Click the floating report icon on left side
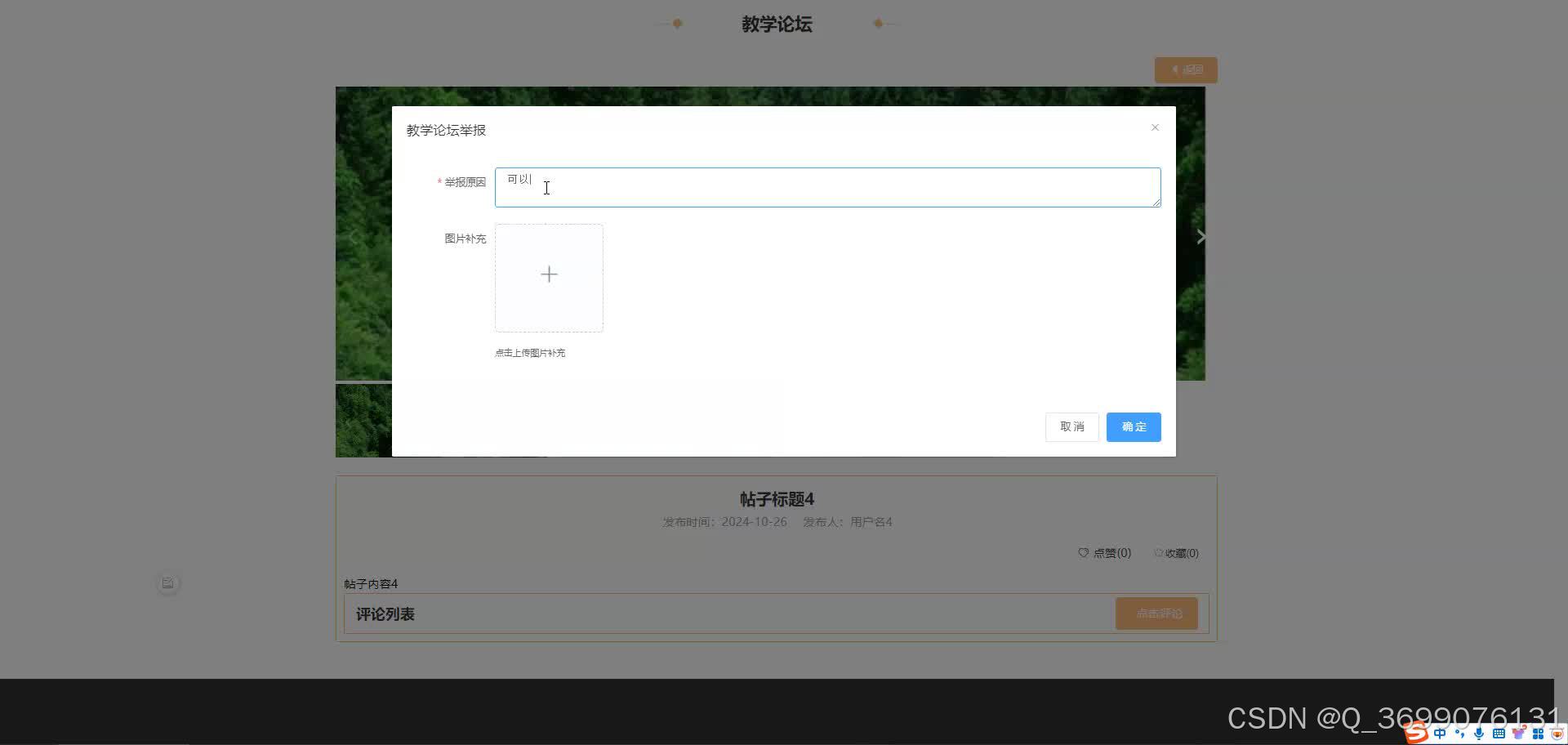 [167, 583]
